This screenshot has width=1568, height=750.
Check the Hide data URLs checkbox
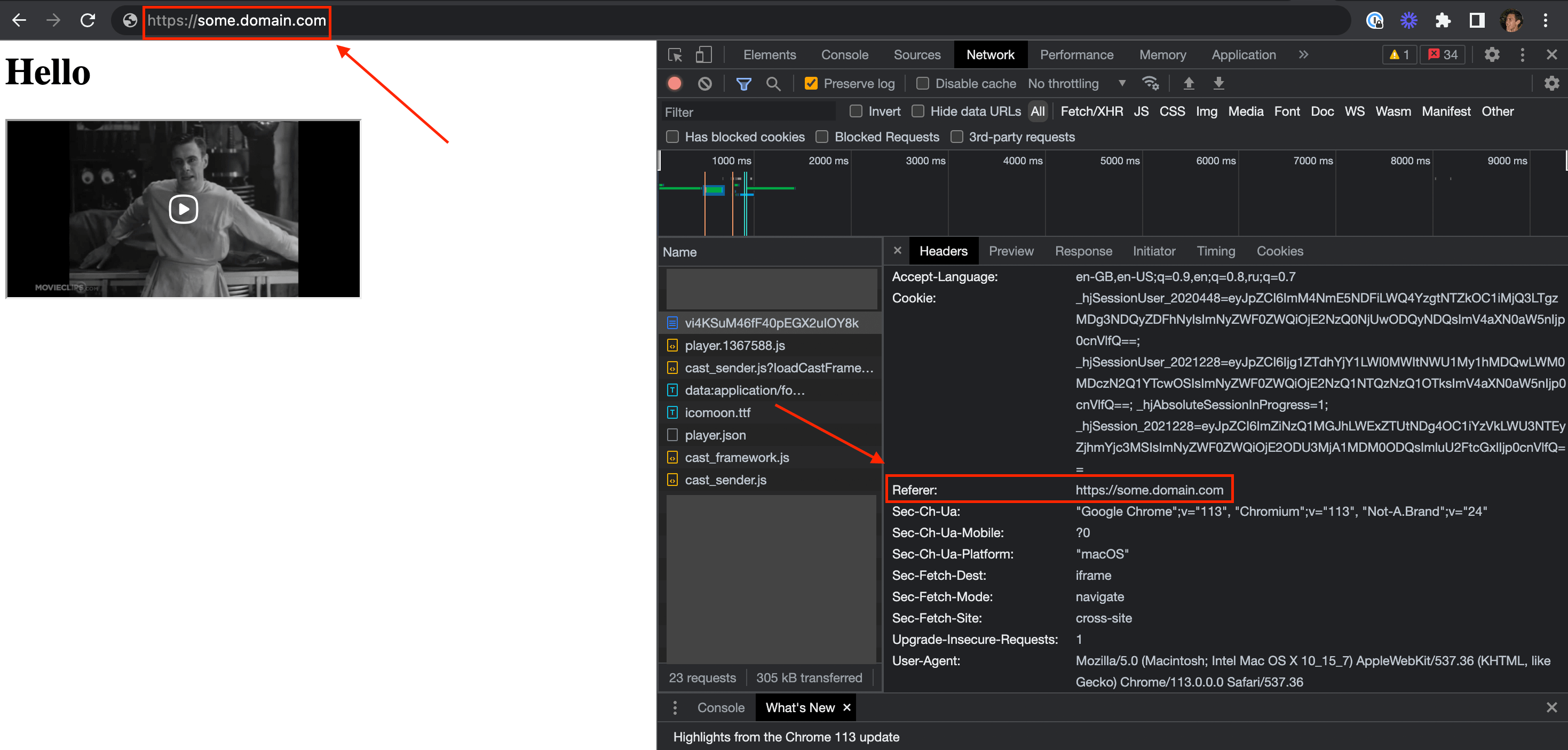(918, 111)
